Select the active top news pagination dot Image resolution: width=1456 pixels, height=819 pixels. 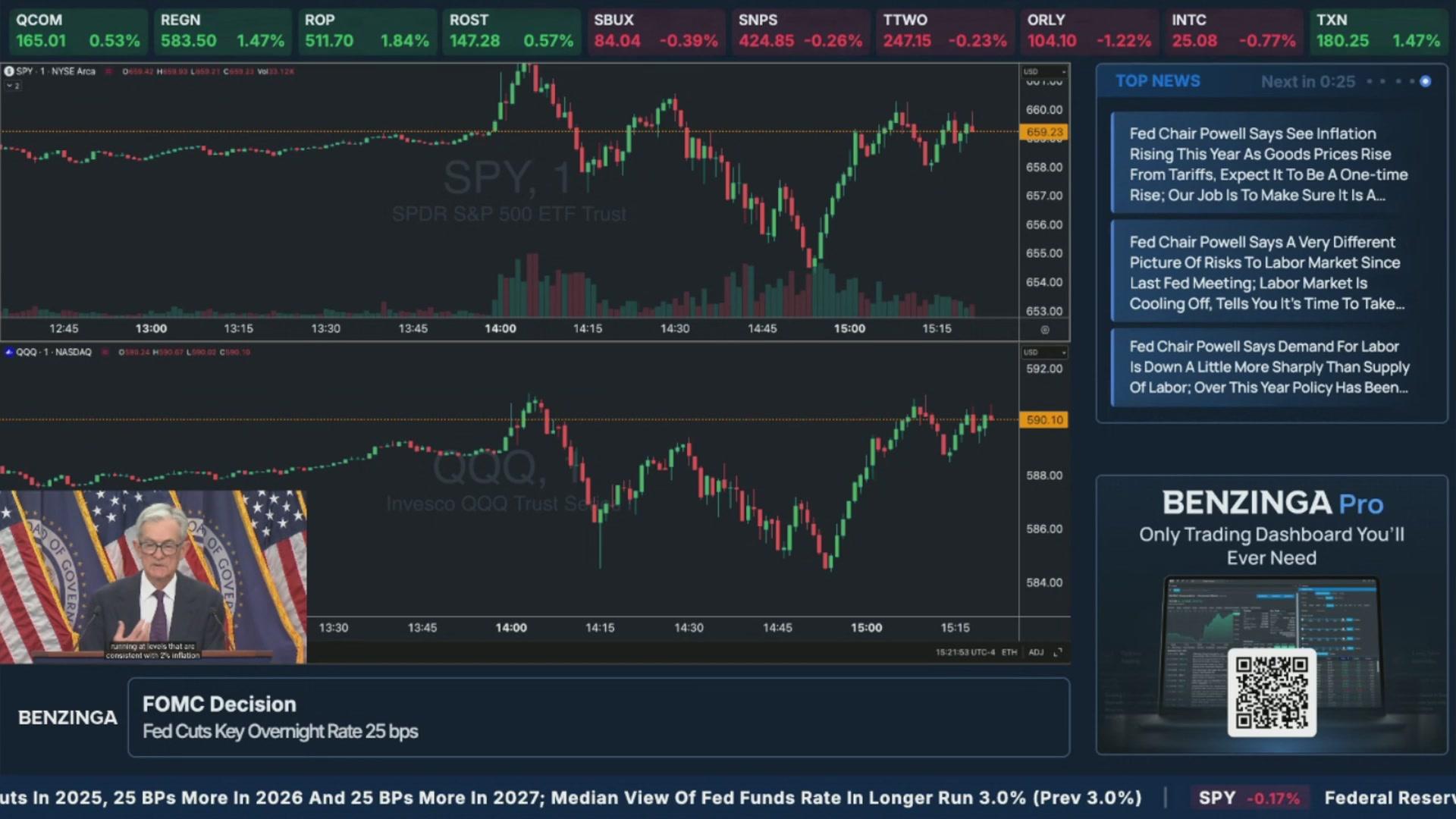(x=1425, y=82)
